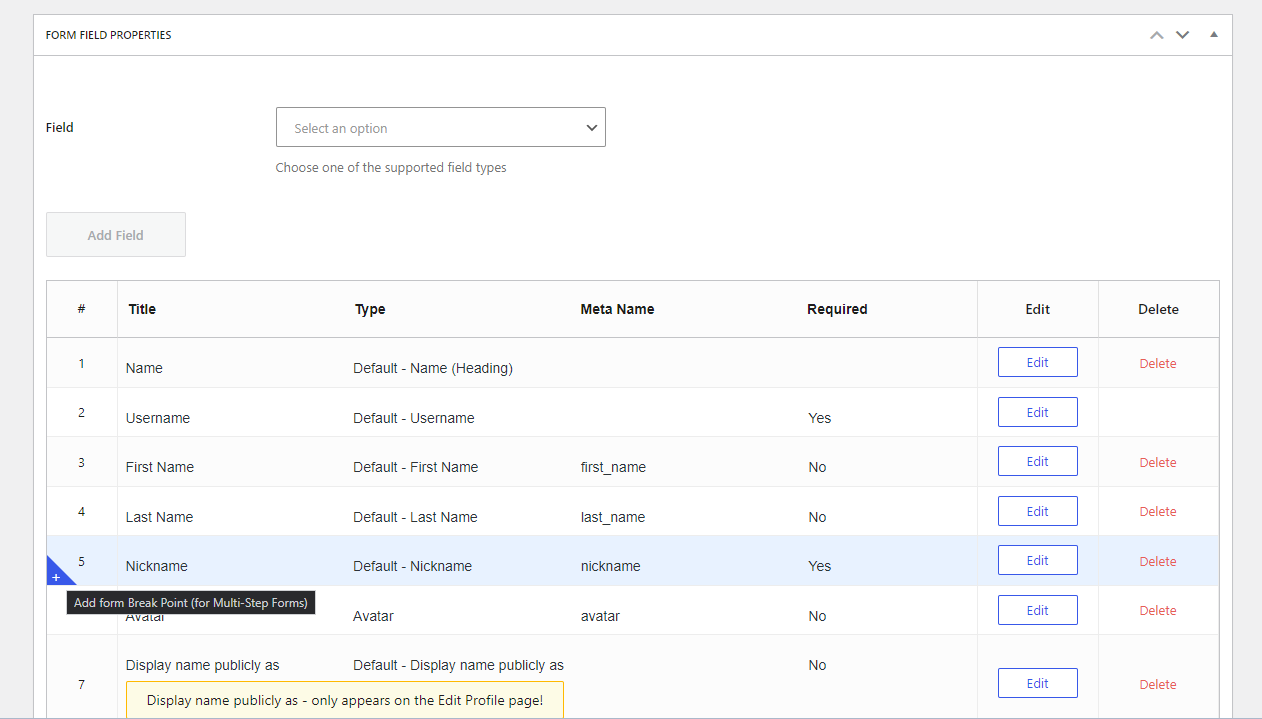This screenshot has height=719, width=1262.
Task: Select the First Name title cell
Action: click(160, 467)
